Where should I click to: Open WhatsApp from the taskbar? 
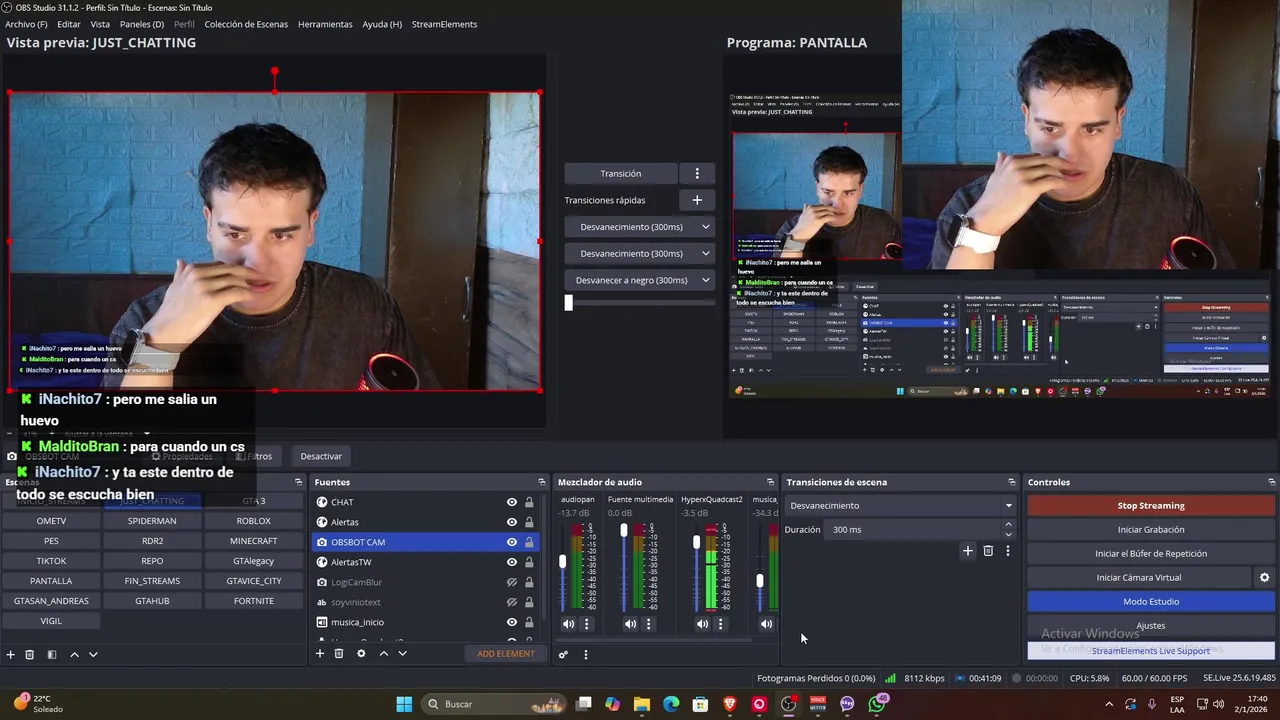(x=877, y=704)
